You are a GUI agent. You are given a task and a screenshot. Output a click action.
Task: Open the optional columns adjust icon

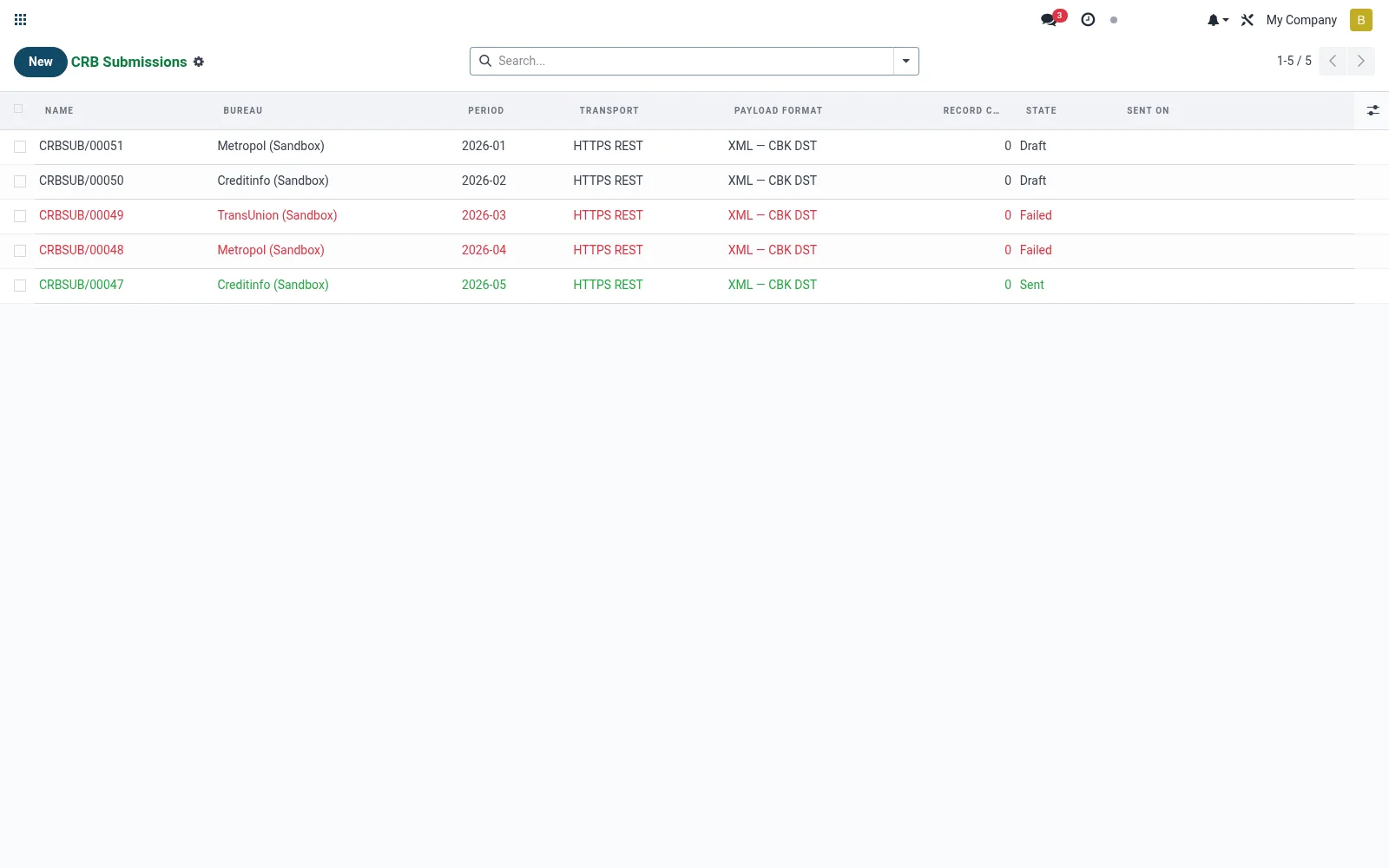1373,110
